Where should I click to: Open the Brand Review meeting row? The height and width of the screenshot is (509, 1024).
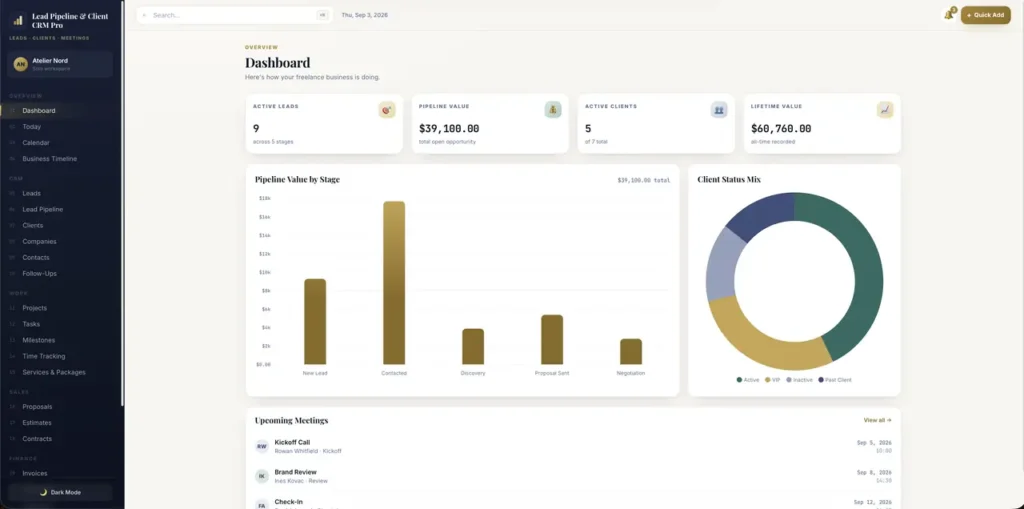(573, 476)
